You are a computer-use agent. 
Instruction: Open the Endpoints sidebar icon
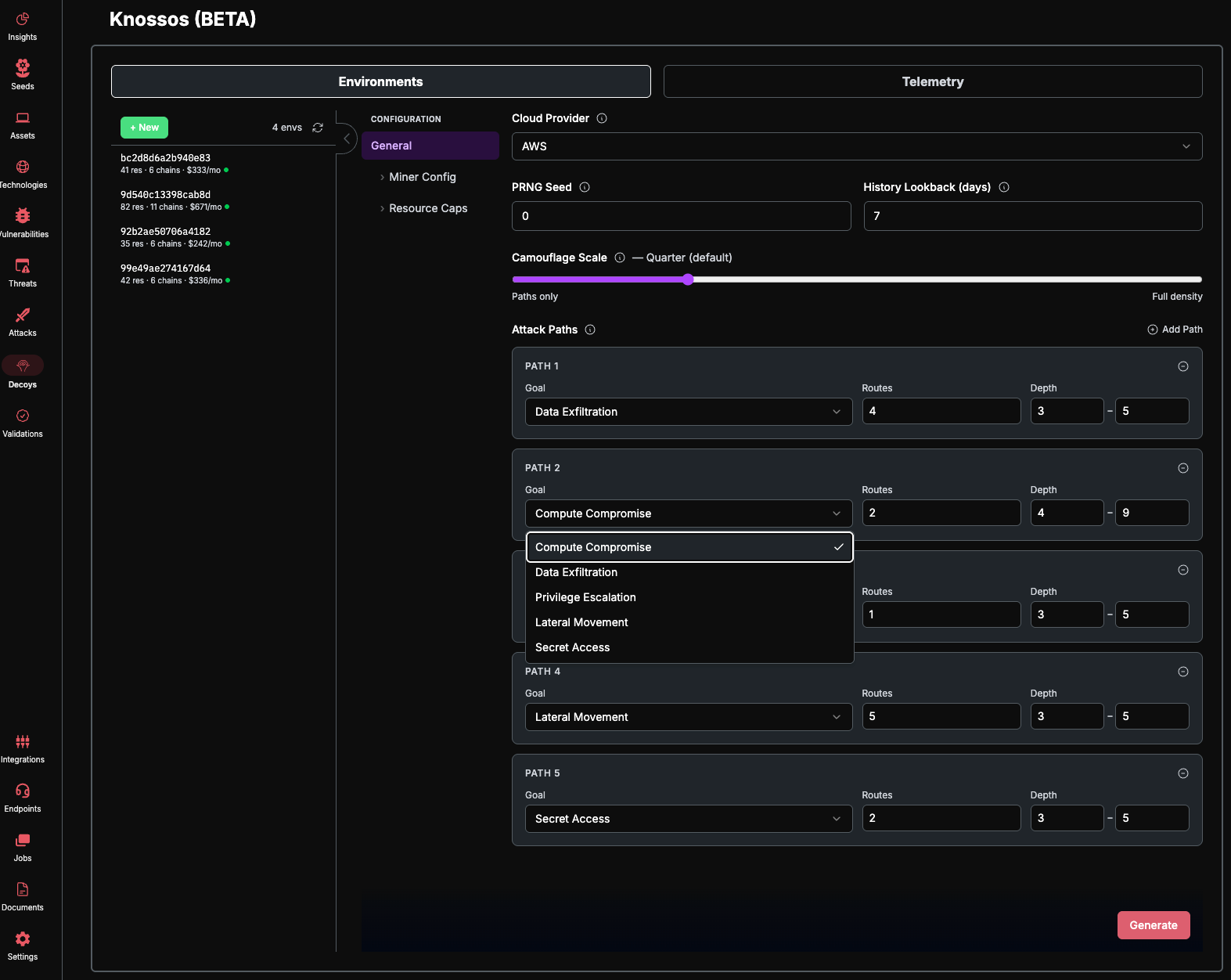click(23, 791)
